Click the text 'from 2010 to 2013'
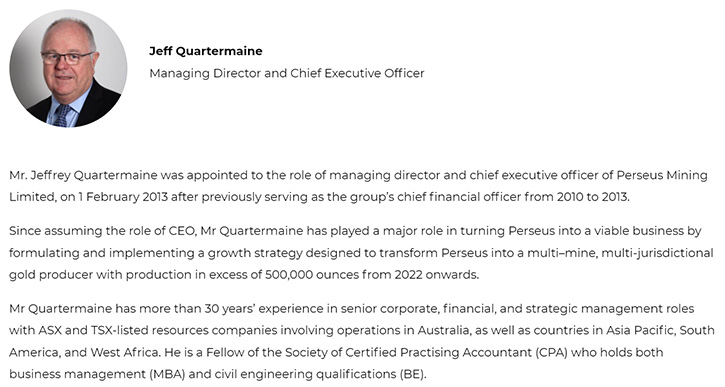 click(576, 197)
